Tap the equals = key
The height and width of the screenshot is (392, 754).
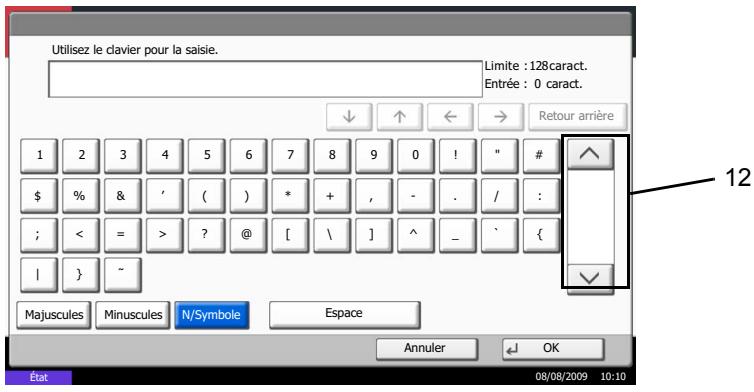tap(123, 235)
